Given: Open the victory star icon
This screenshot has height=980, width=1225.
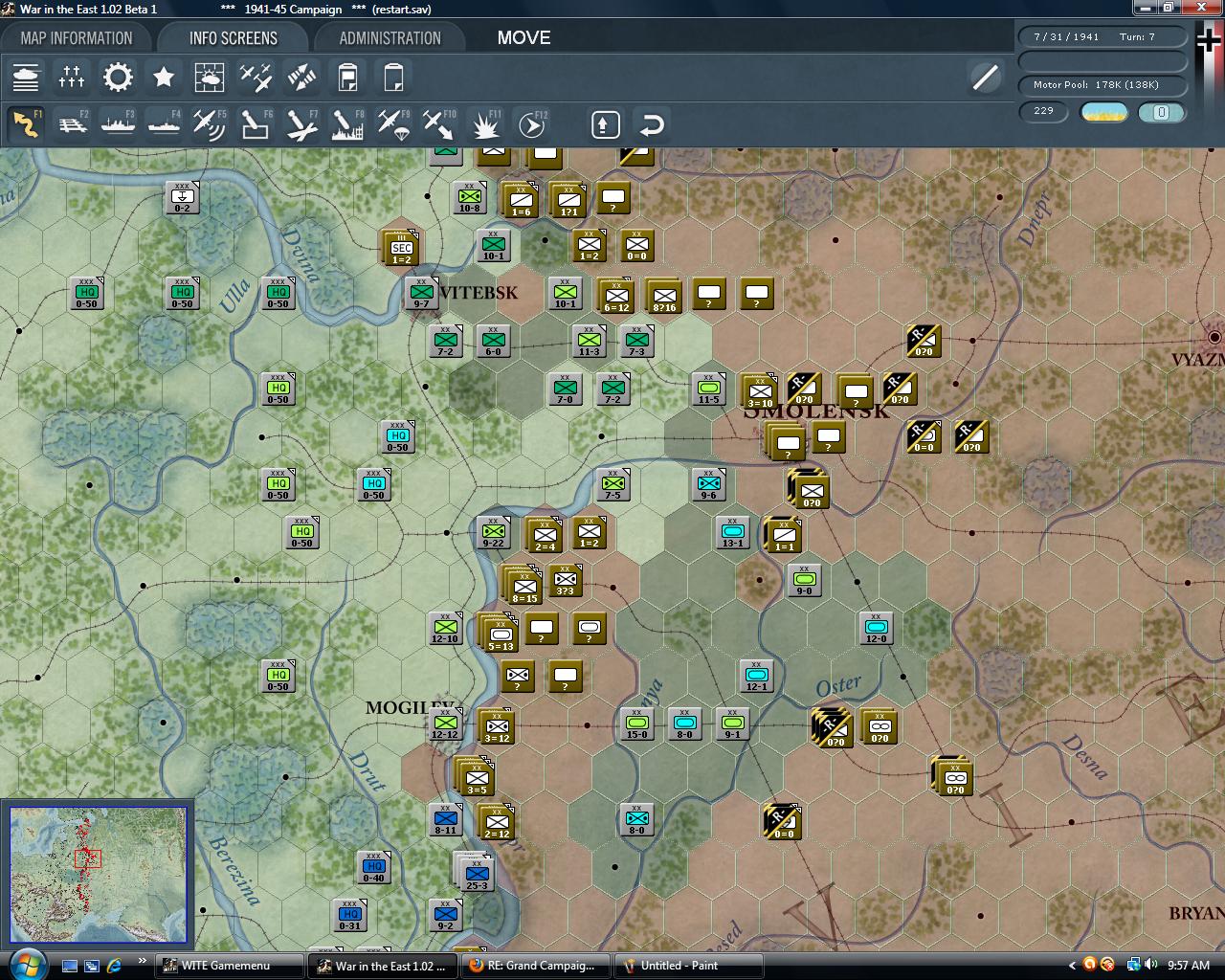Looking at the screenshot, I should [x=164, y=77].
